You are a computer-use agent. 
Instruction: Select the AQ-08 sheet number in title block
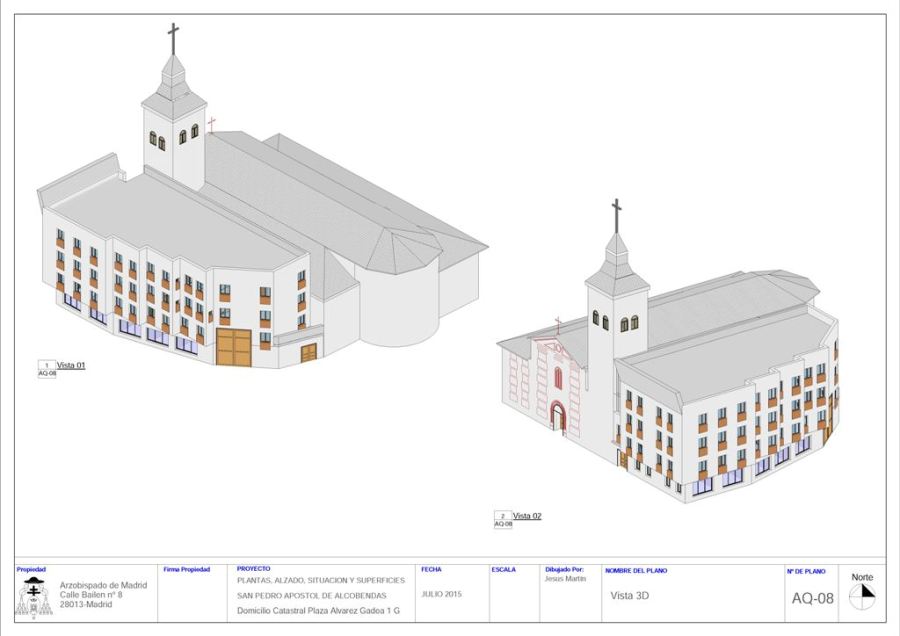click(812, 599)
